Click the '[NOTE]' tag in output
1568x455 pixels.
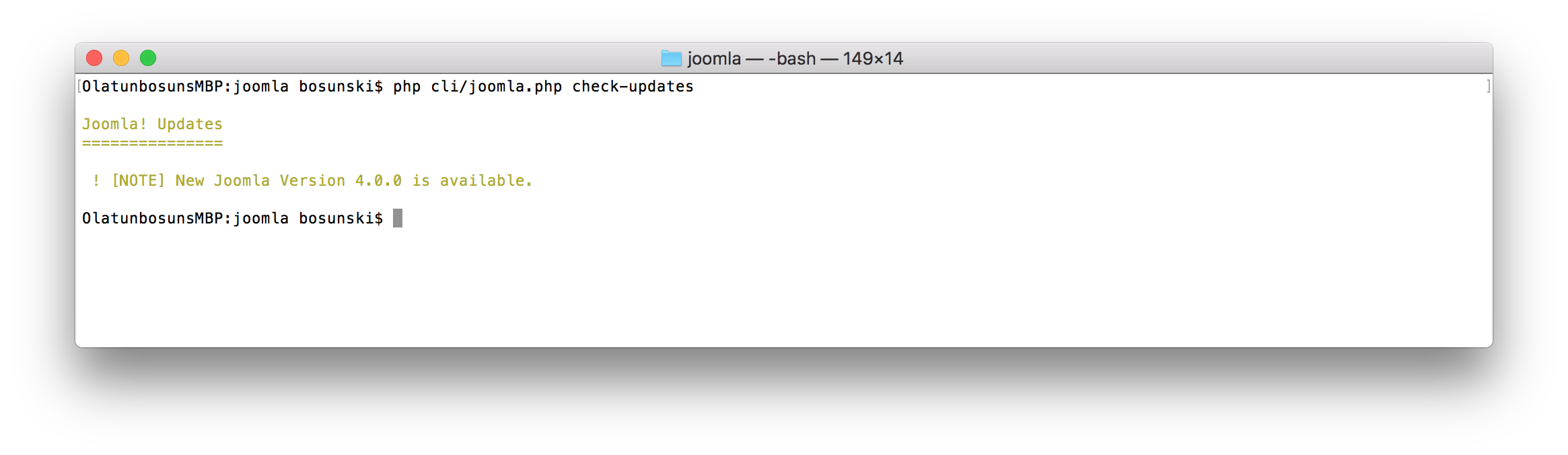(x=138, y=180)
